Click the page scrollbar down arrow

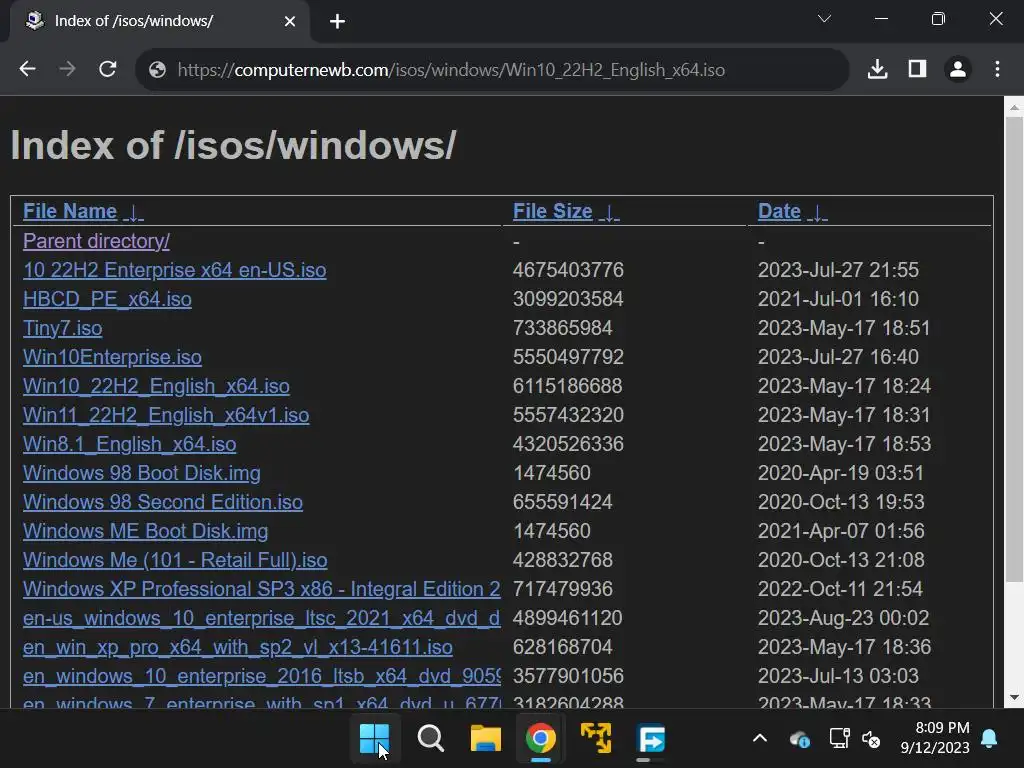tap(1014, 697)
